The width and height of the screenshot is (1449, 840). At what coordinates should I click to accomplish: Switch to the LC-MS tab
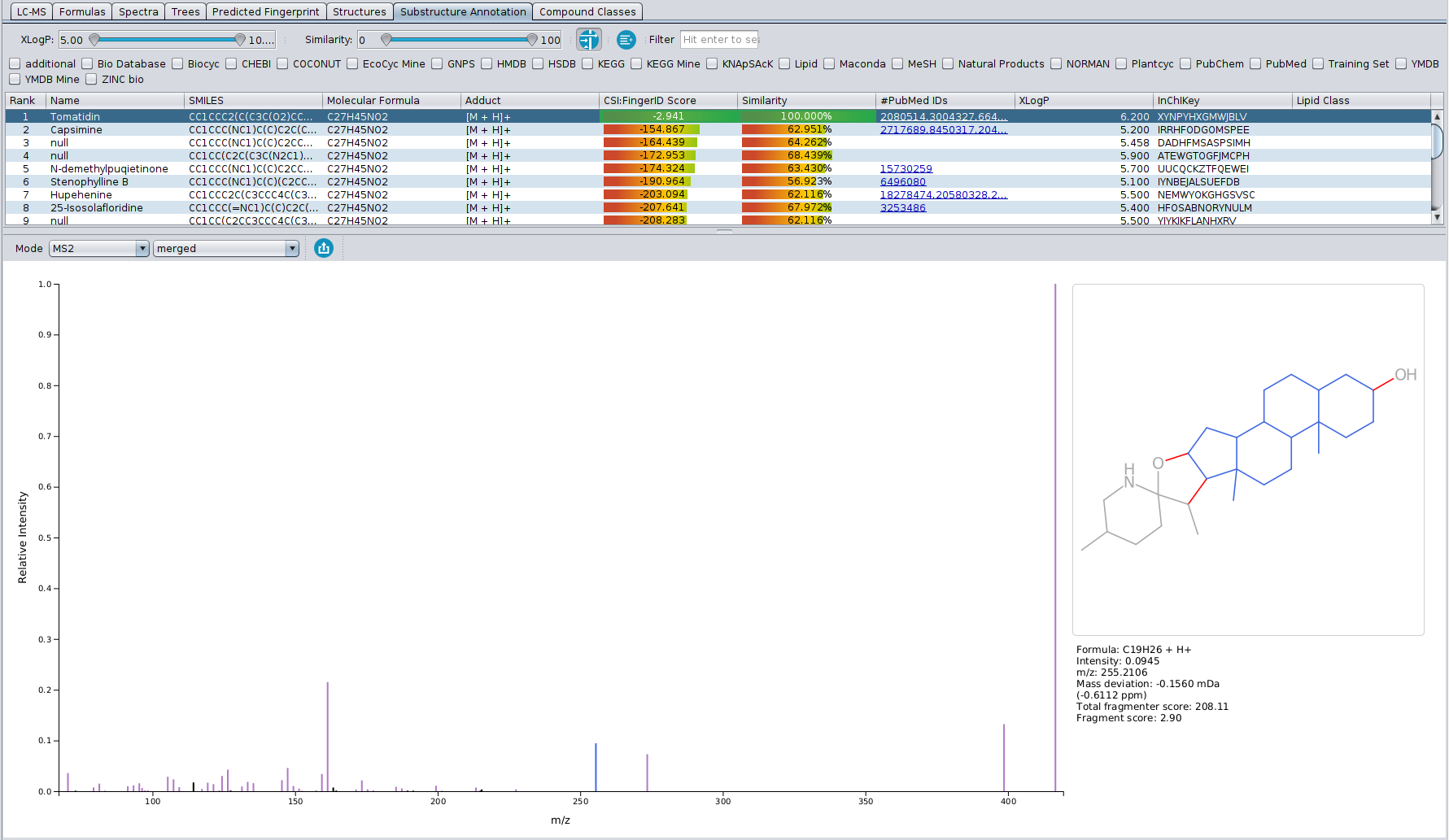pyautogui.click(x=31, y=11)
